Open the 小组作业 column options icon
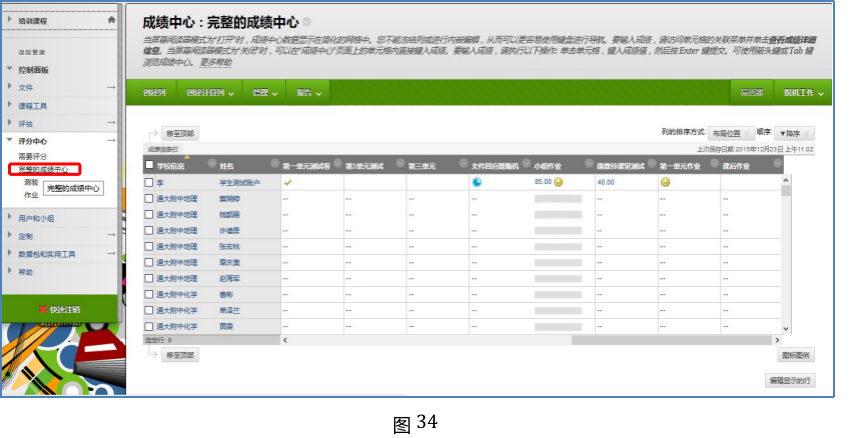Viewport: 850px width, 438px height. [589, 164]
